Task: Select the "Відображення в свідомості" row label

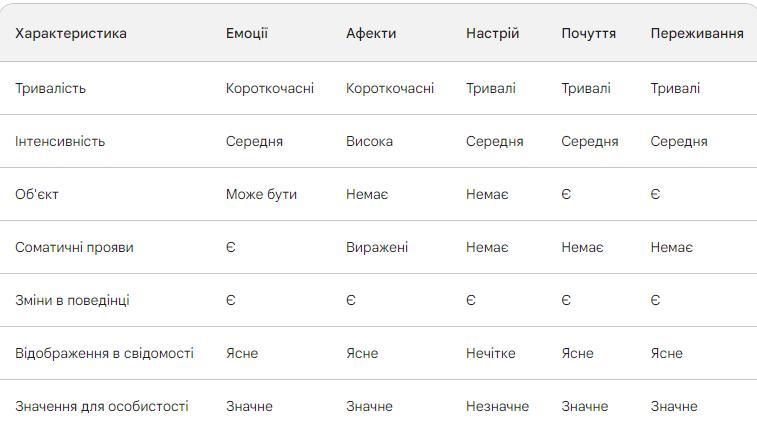Action: point(104,353)
